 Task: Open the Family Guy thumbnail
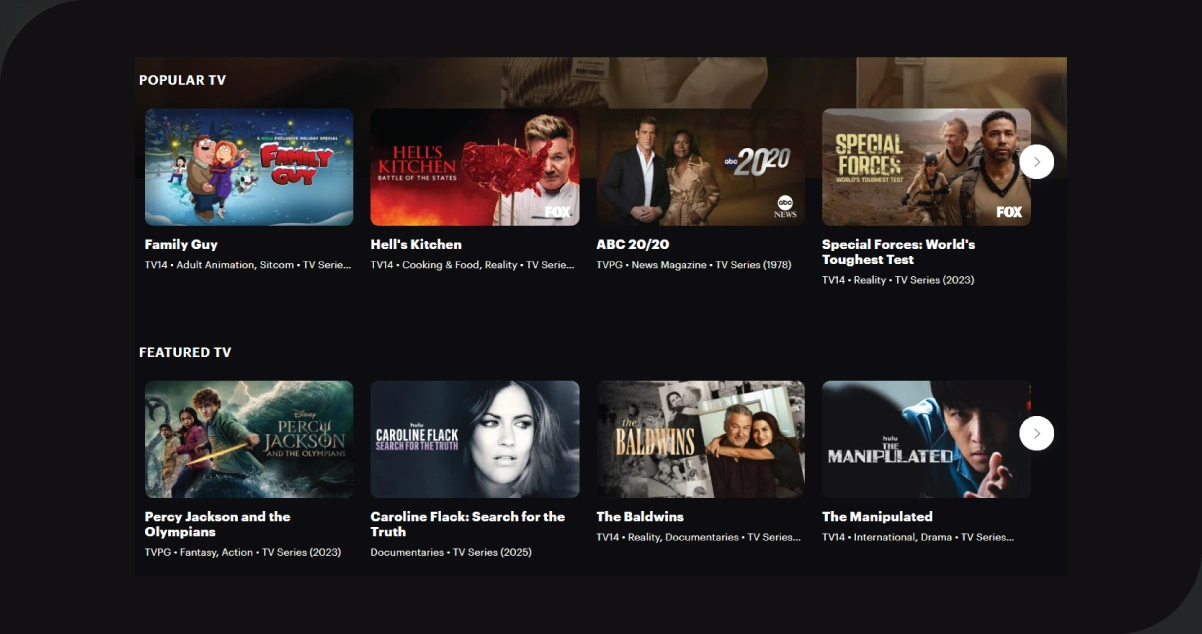pyautogui.click(x=249, y=167)
